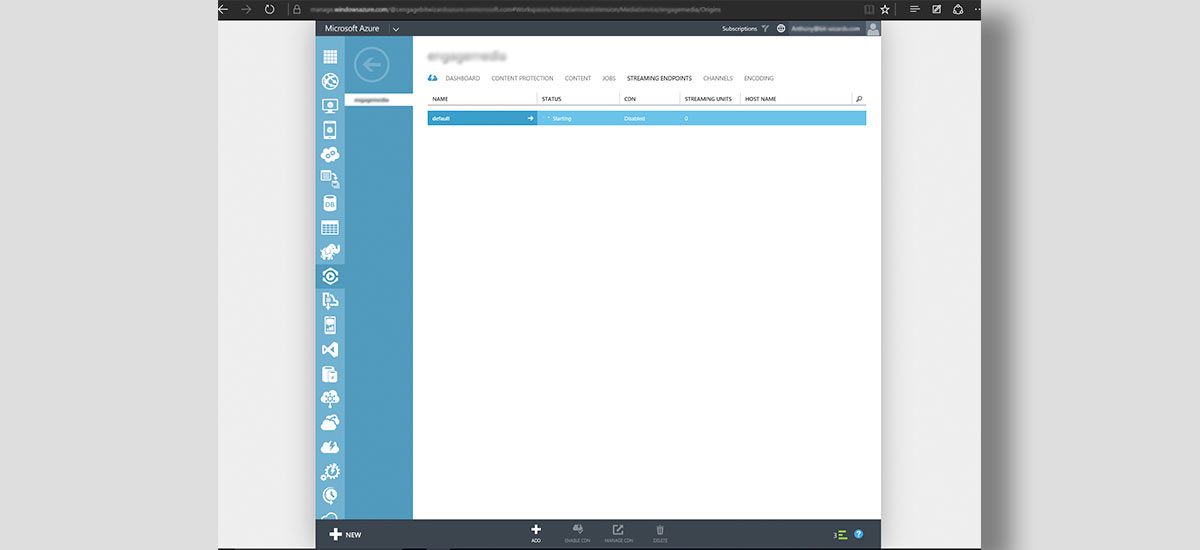Screen dimensions: 1200x550
Task: Click the Subscriptions filter funnel icon
Action: [765, 29]
